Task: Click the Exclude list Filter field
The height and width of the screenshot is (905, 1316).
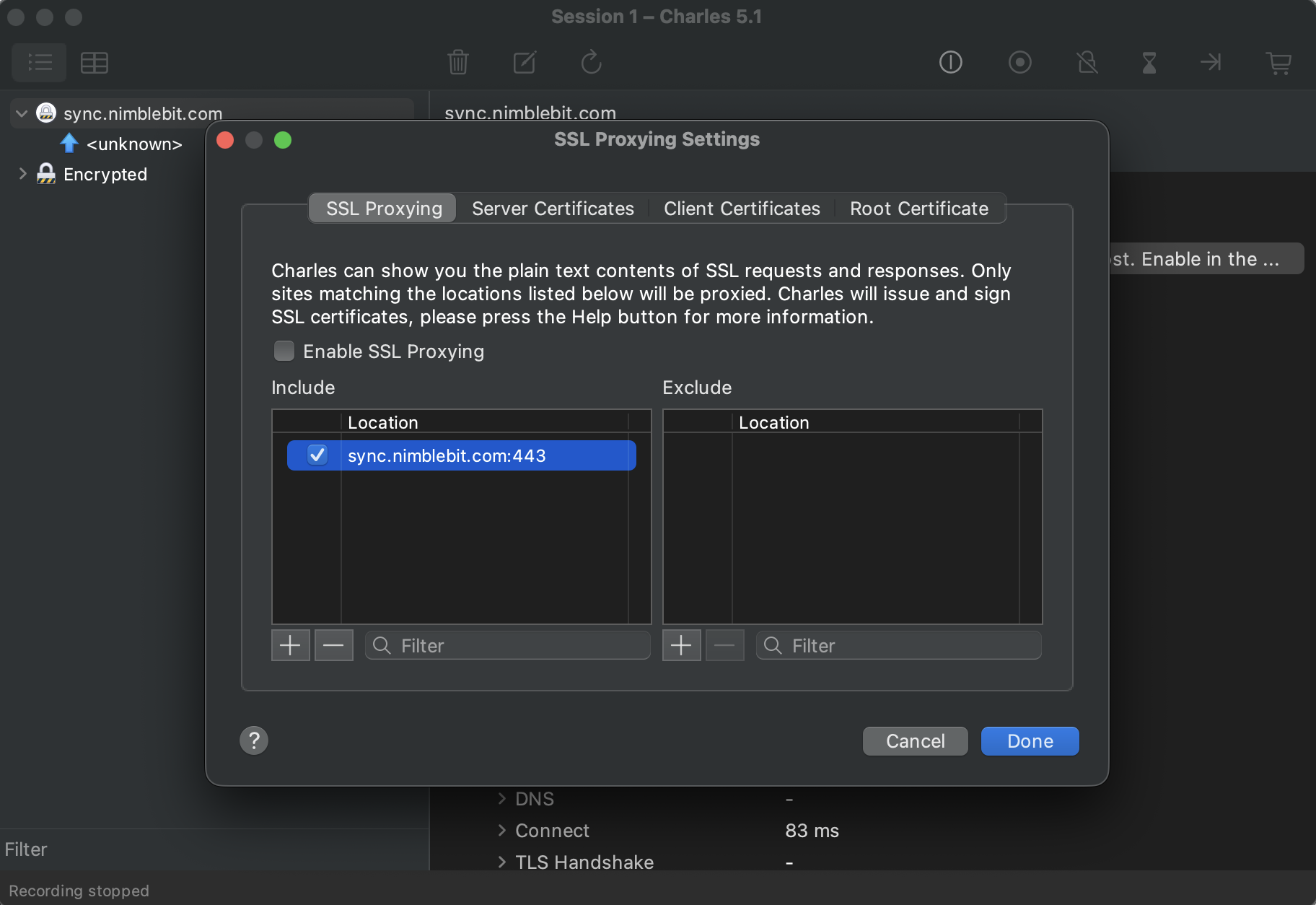Action: tap(899, 645)
